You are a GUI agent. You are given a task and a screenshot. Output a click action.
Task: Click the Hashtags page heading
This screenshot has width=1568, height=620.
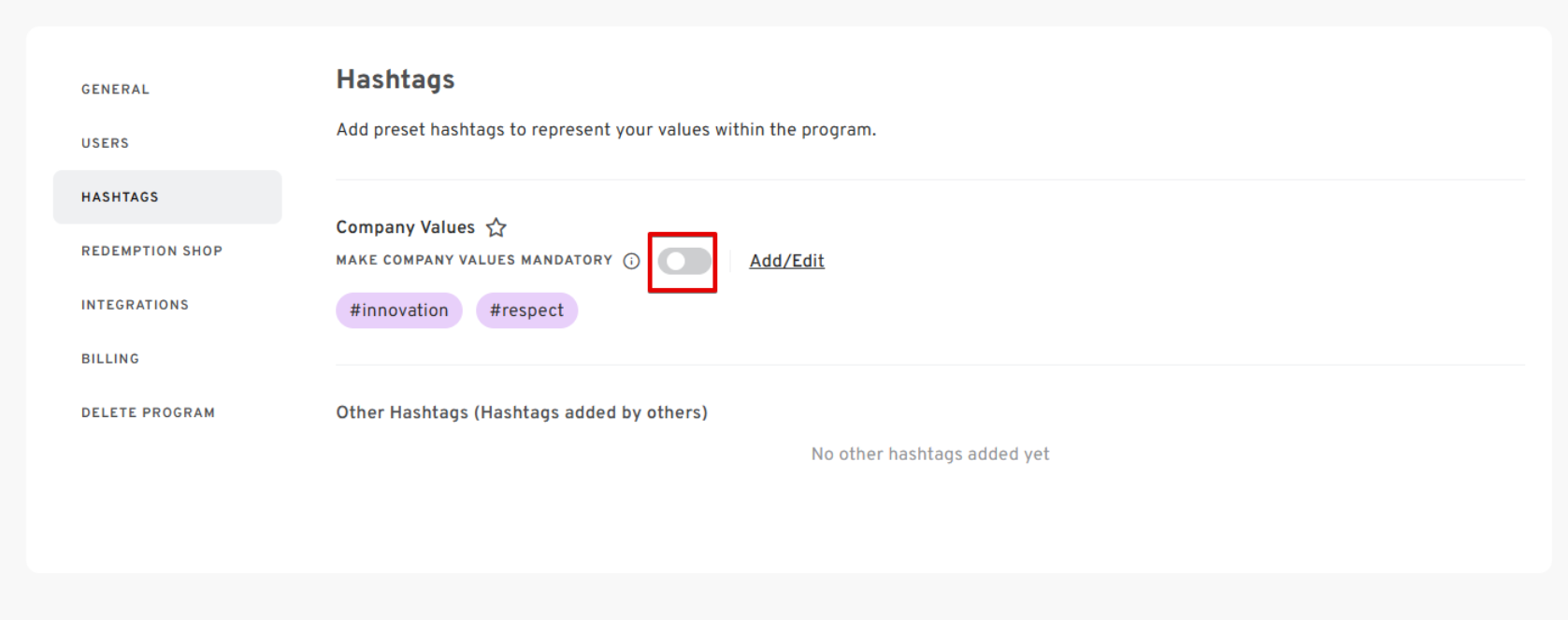(x=396, y=79)
